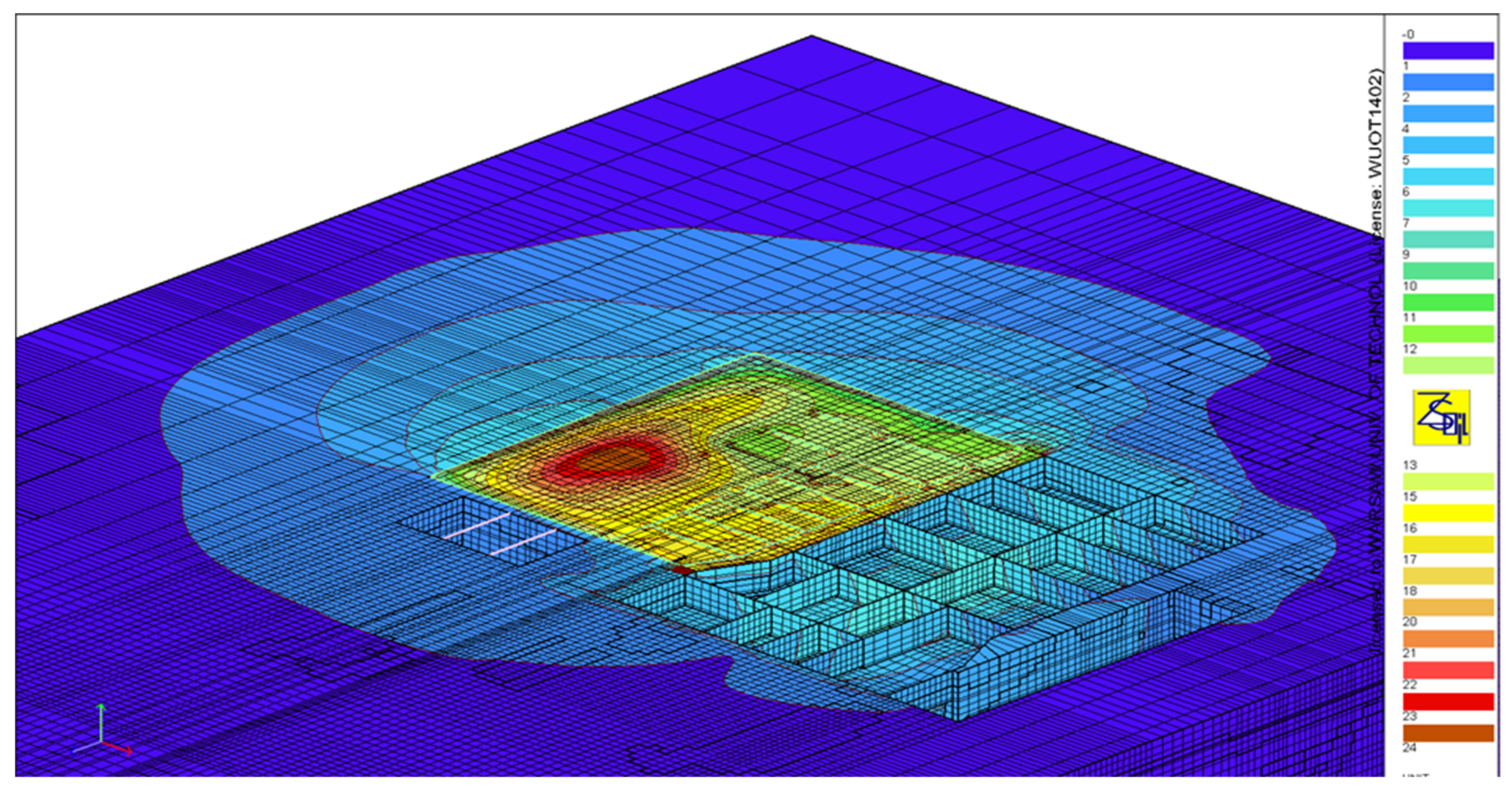
Task: Select the dark purple legend swatch under -0
Action: [1448, 50]
